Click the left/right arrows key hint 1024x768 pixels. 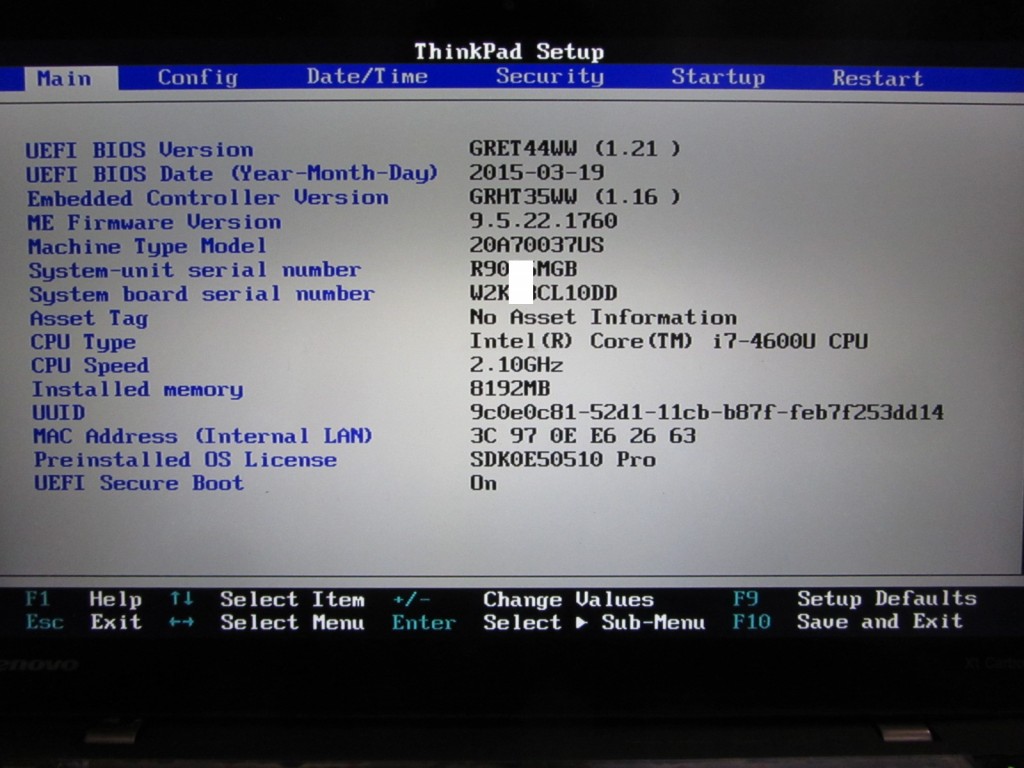coord(182,622)
